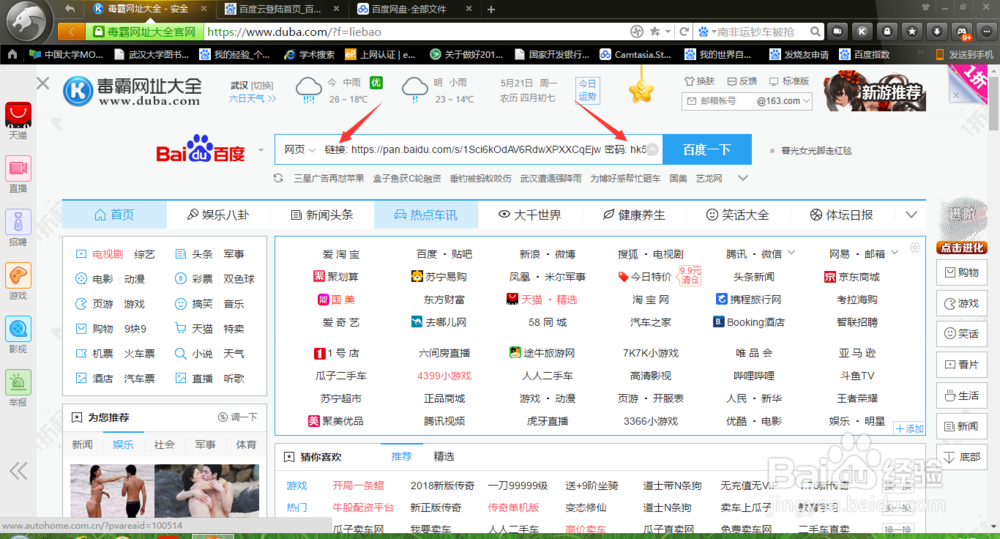Image resolution: width=1000 pixels, height=539 pixels.
Task: Open the home icon on bookmarks bar
Action: pyautogui.click(x=12, y=55)
